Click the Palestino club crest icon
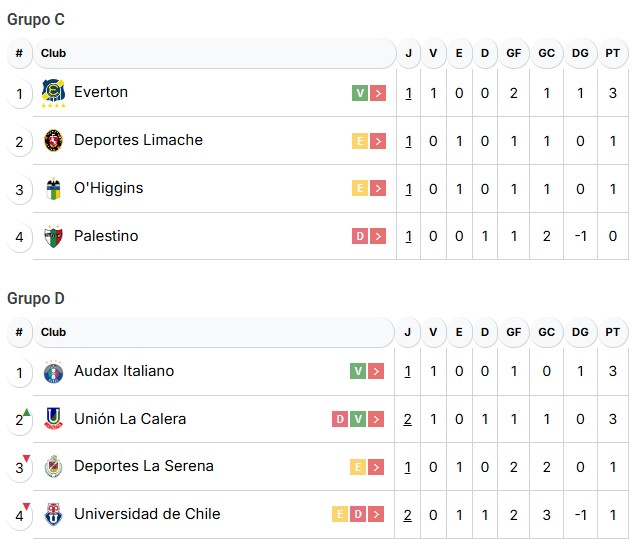 click(x=53, y=237)
